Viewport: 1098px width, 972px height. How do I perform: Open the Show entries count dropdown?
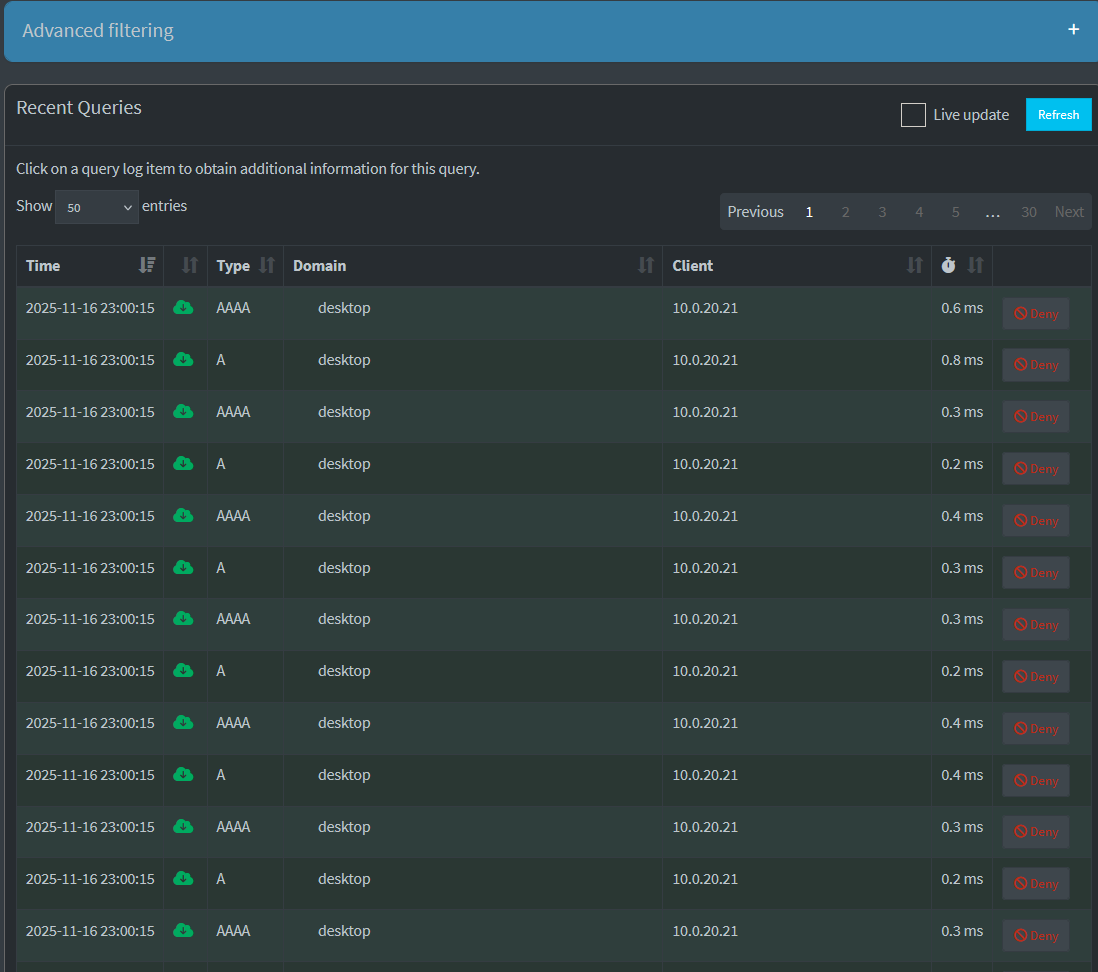(x=97, y=207)
